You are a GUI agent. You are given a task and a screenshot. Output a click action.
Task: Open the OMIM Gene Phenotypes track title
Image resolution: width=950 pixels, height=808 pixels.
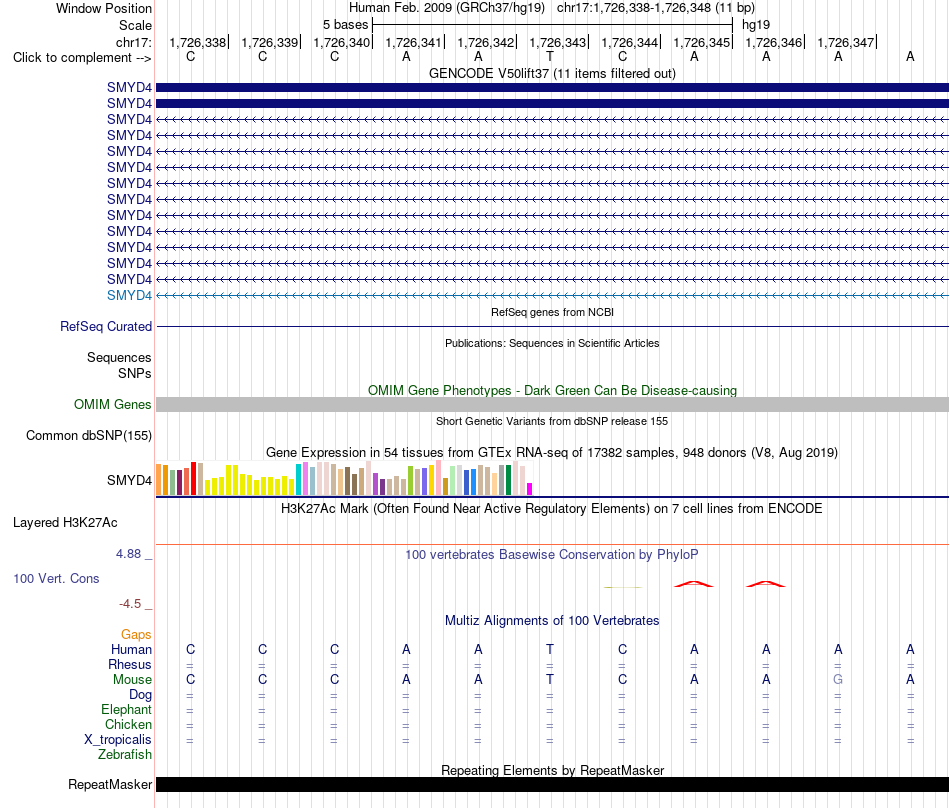(x=552, y=391)
